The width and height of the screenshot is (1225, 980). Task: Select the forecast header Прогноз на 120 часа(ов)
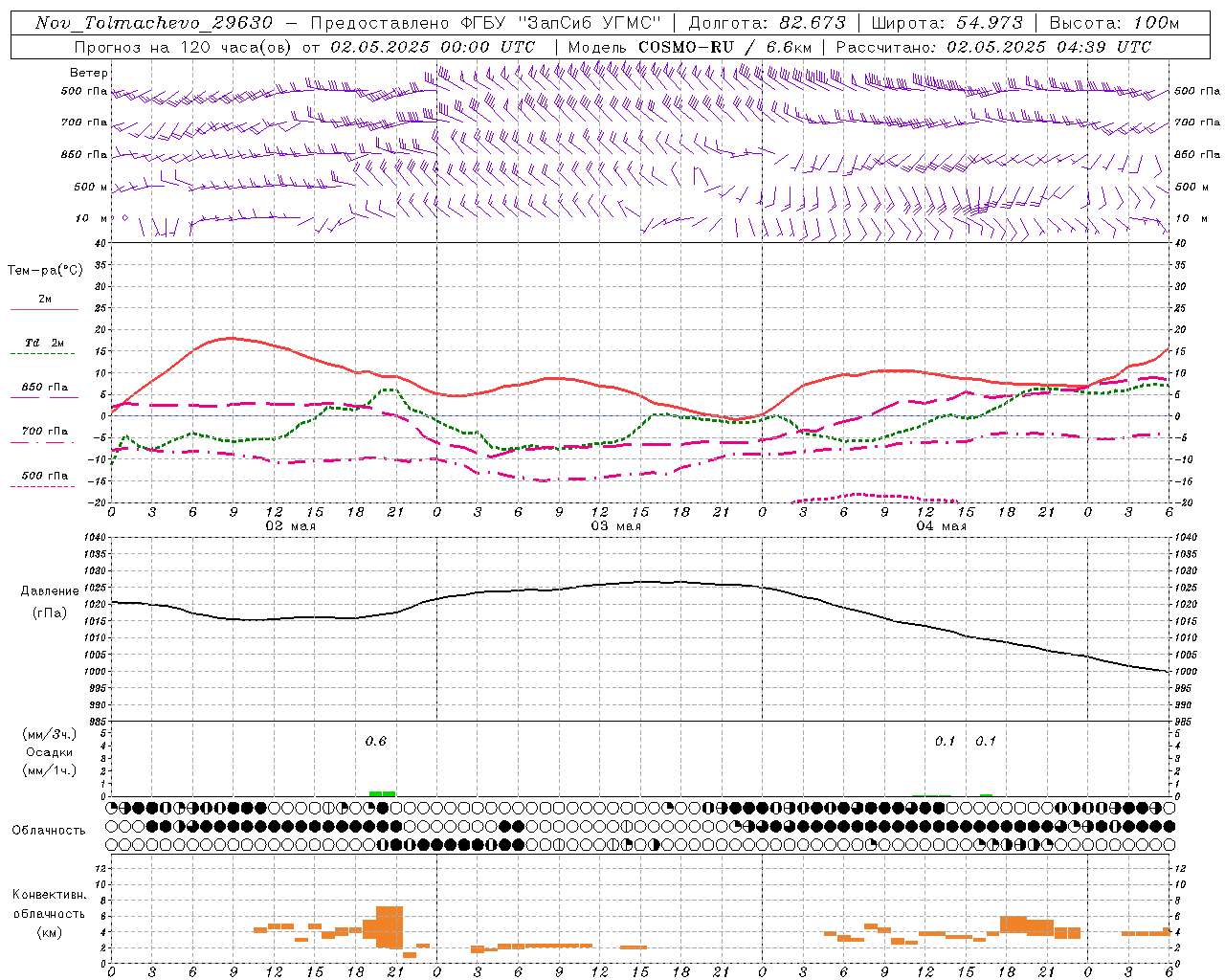185,47
